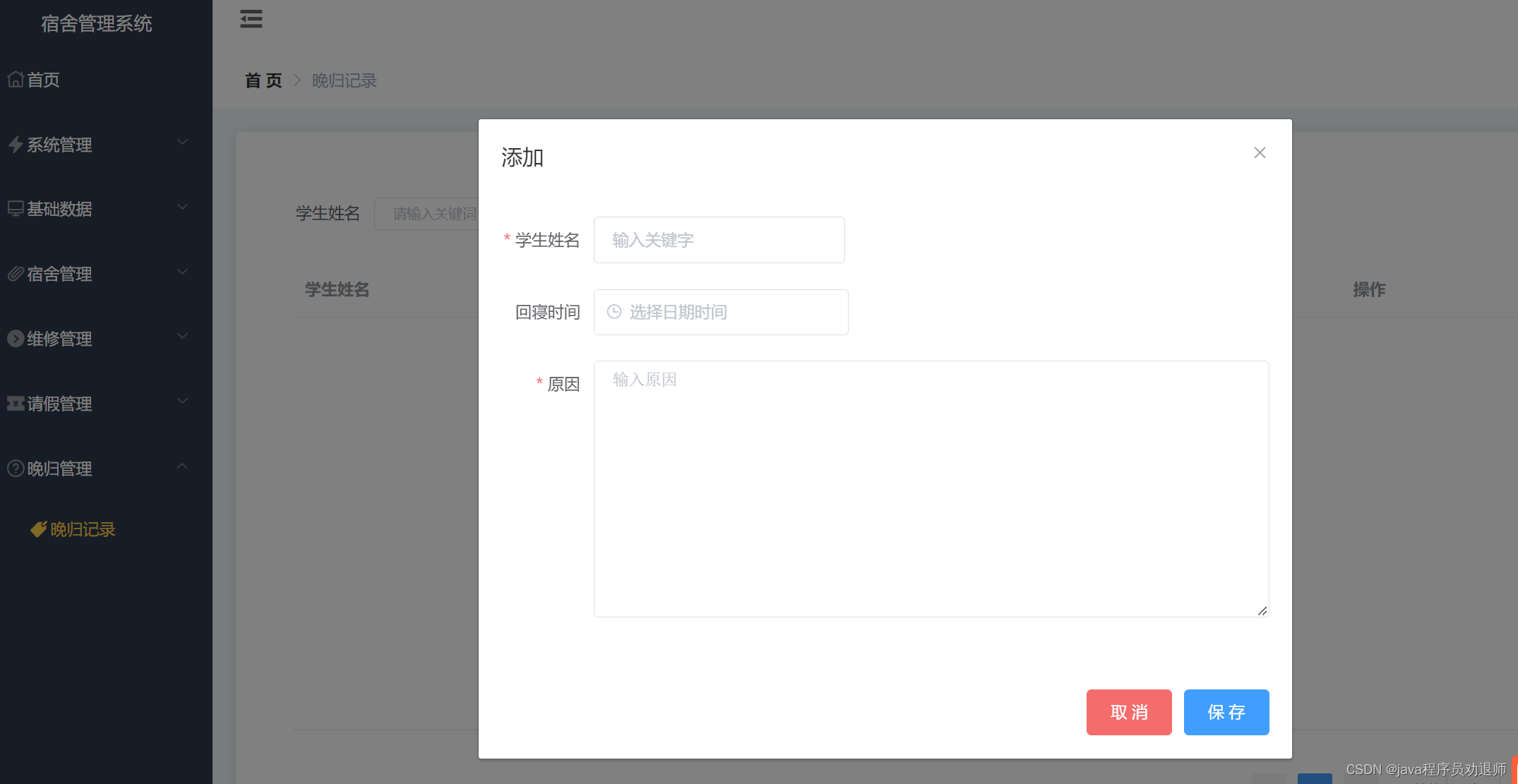Screen dimensions: 1518x784
Task: Click the circular arrow icon beside 维修管理
Action: coord(16,338)
